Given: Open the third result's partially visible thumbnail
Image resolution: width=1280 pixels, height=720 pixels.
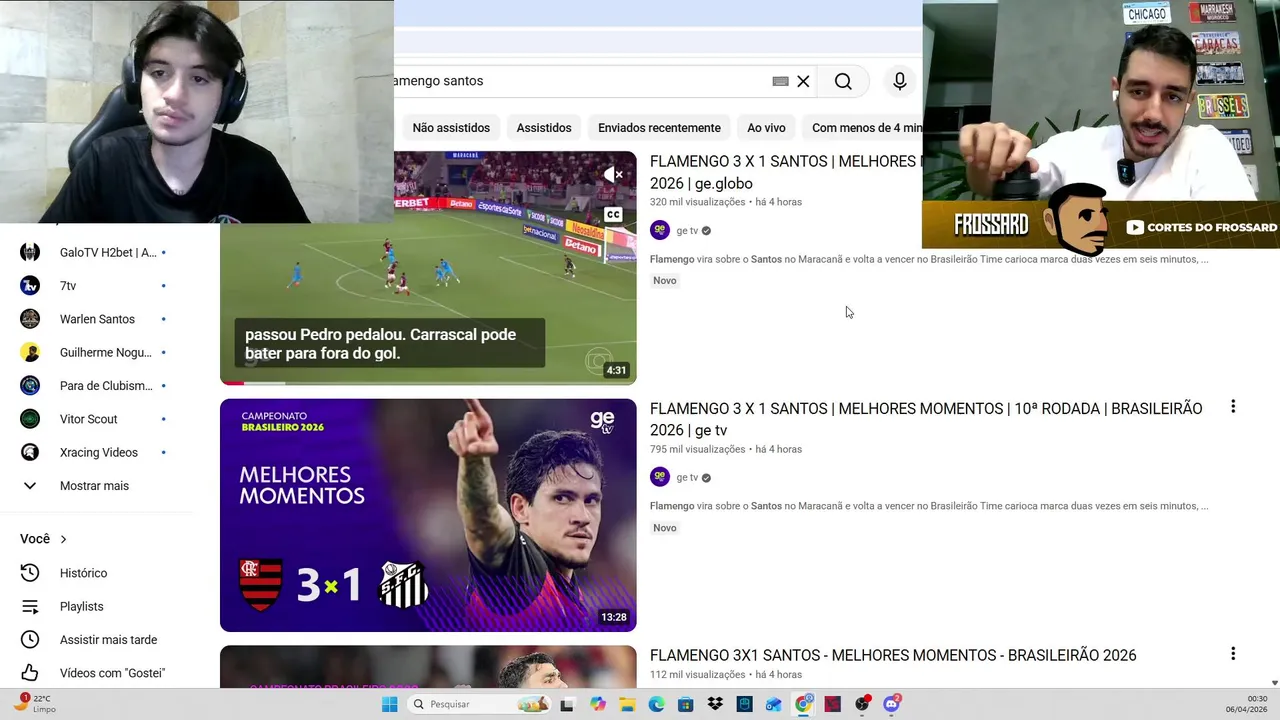Looking at the screenshot, I should point(428,667).
